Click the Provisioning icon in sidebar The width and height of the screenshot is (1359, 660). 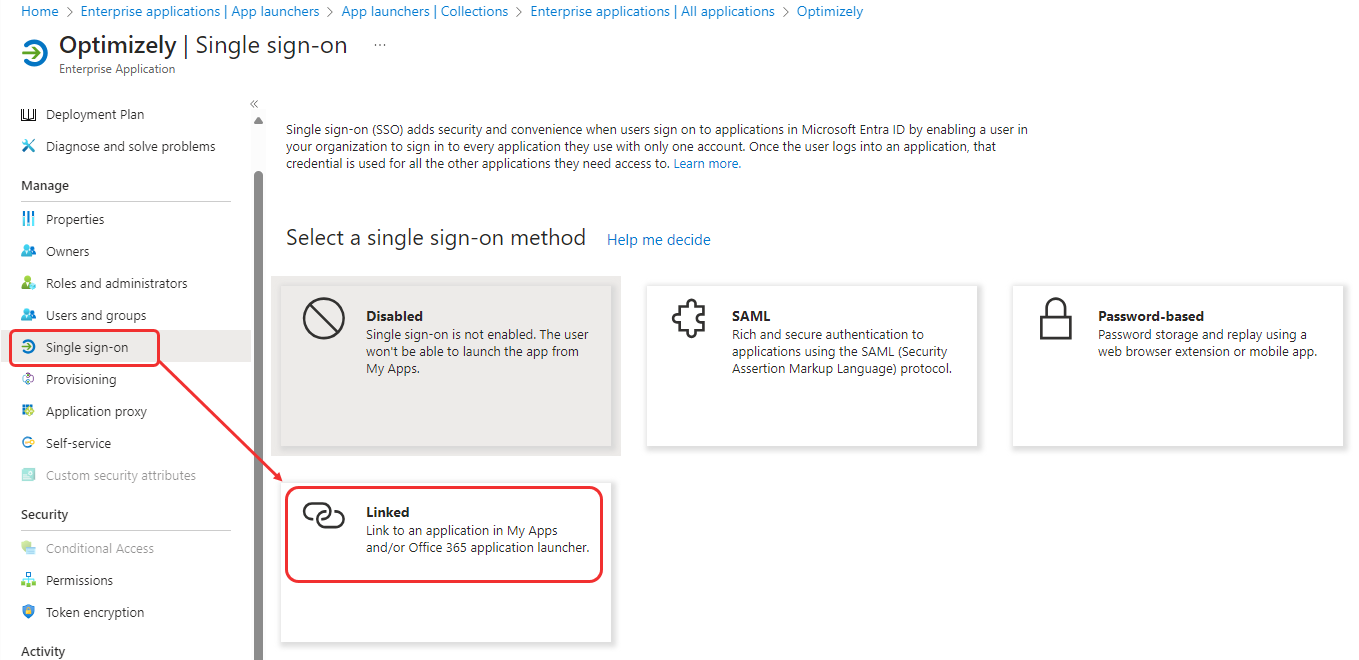coord(28,379)
